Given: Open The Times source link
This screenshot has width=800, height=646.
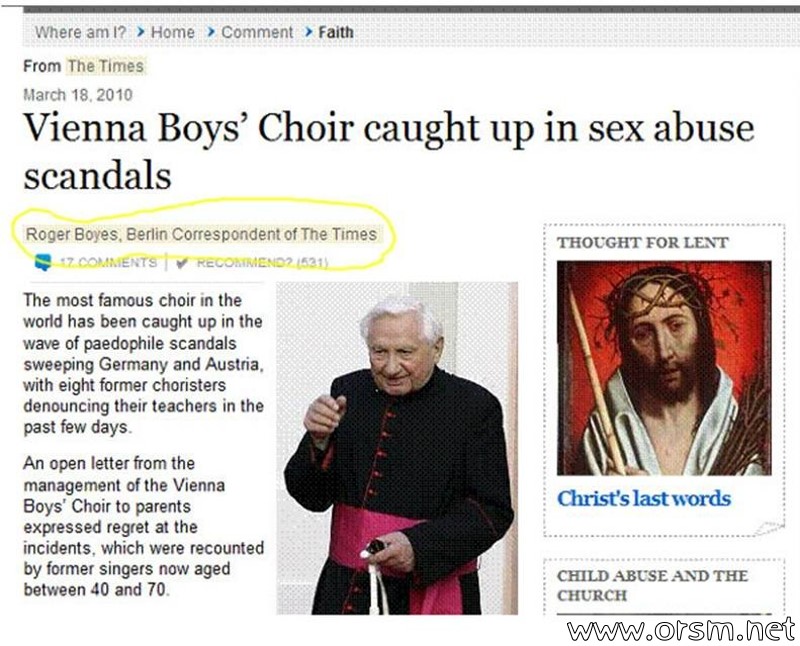Looking at the screenshot, I should pyautogui.click(x=106, y=66).
